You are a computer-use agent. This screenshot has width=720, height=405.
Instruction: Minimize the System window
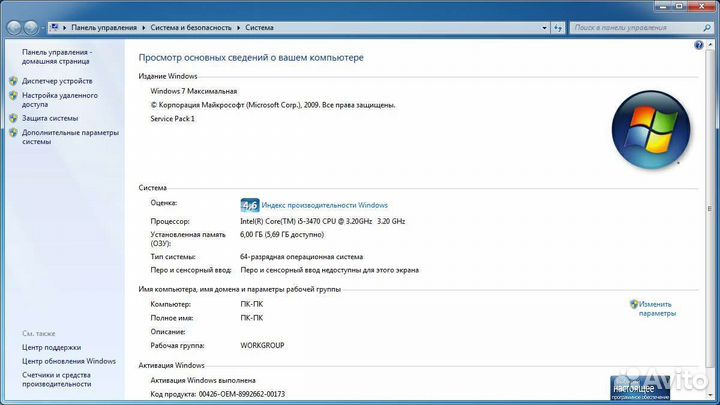[663, 6]
